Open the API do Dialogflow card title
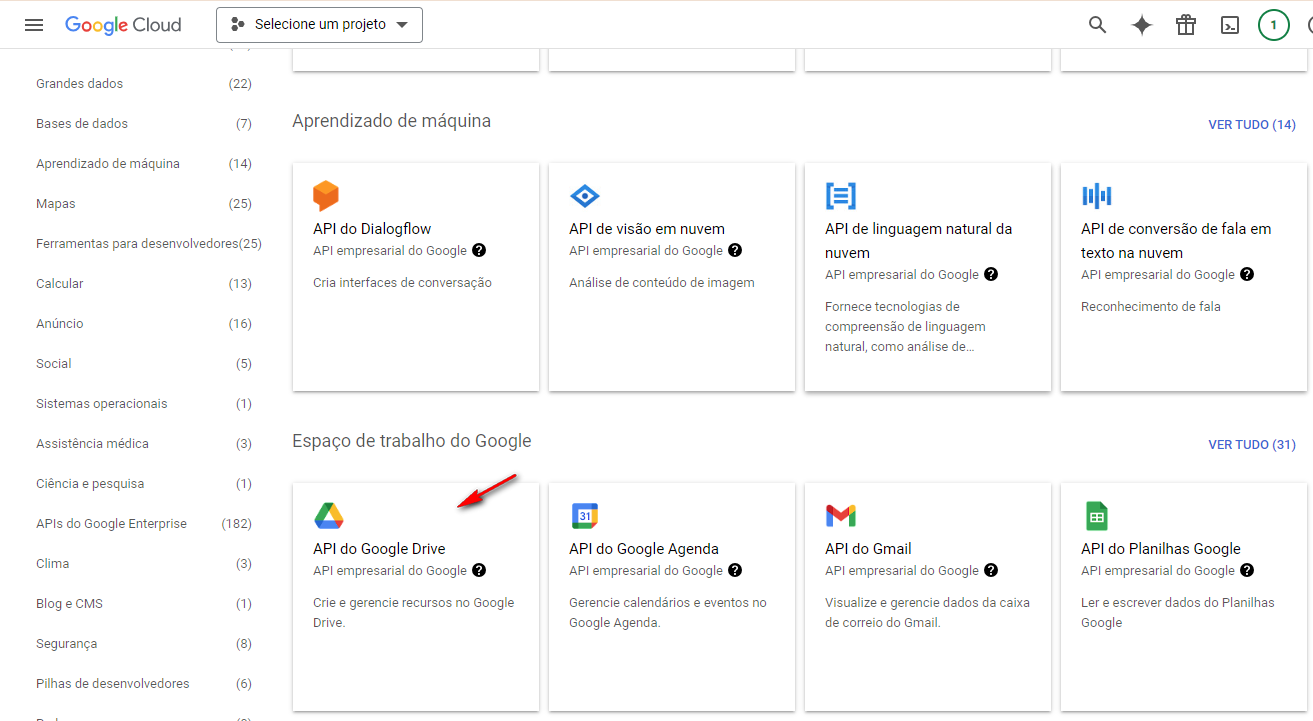Screen dimensions: 1313x721 coord(372,229)
